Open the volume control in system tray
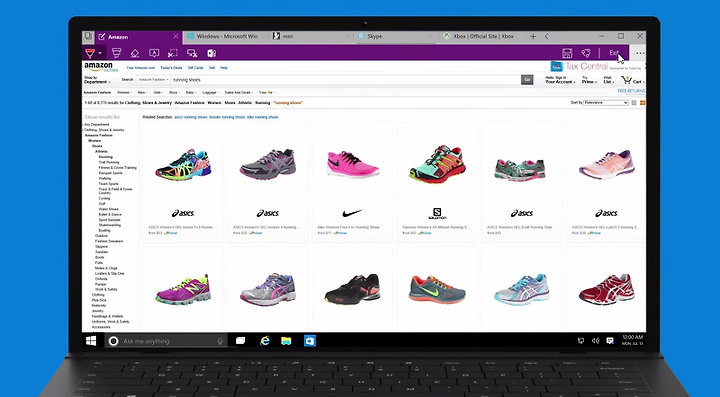Image resolution: width=720 pixels, height=397 pixels. 596,341
